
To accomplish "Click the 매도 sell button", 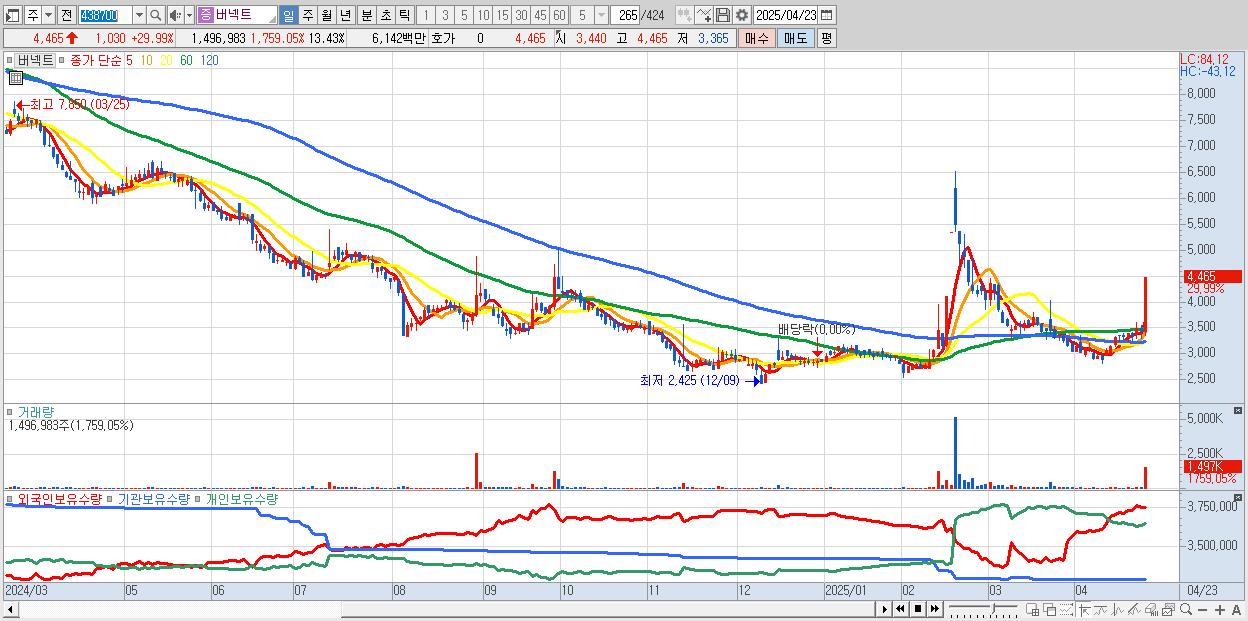I will [x=795, y=38].
